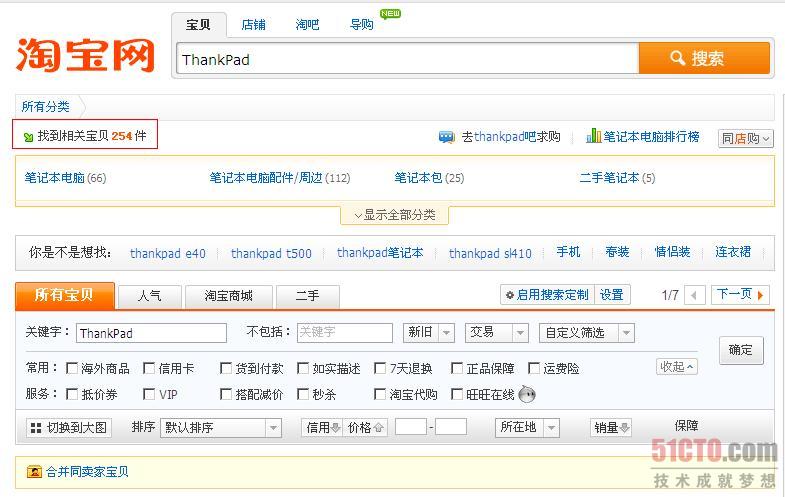Search suggestion thankpad sl410
The image size is (785, 497).
click(x=490, y=253)
